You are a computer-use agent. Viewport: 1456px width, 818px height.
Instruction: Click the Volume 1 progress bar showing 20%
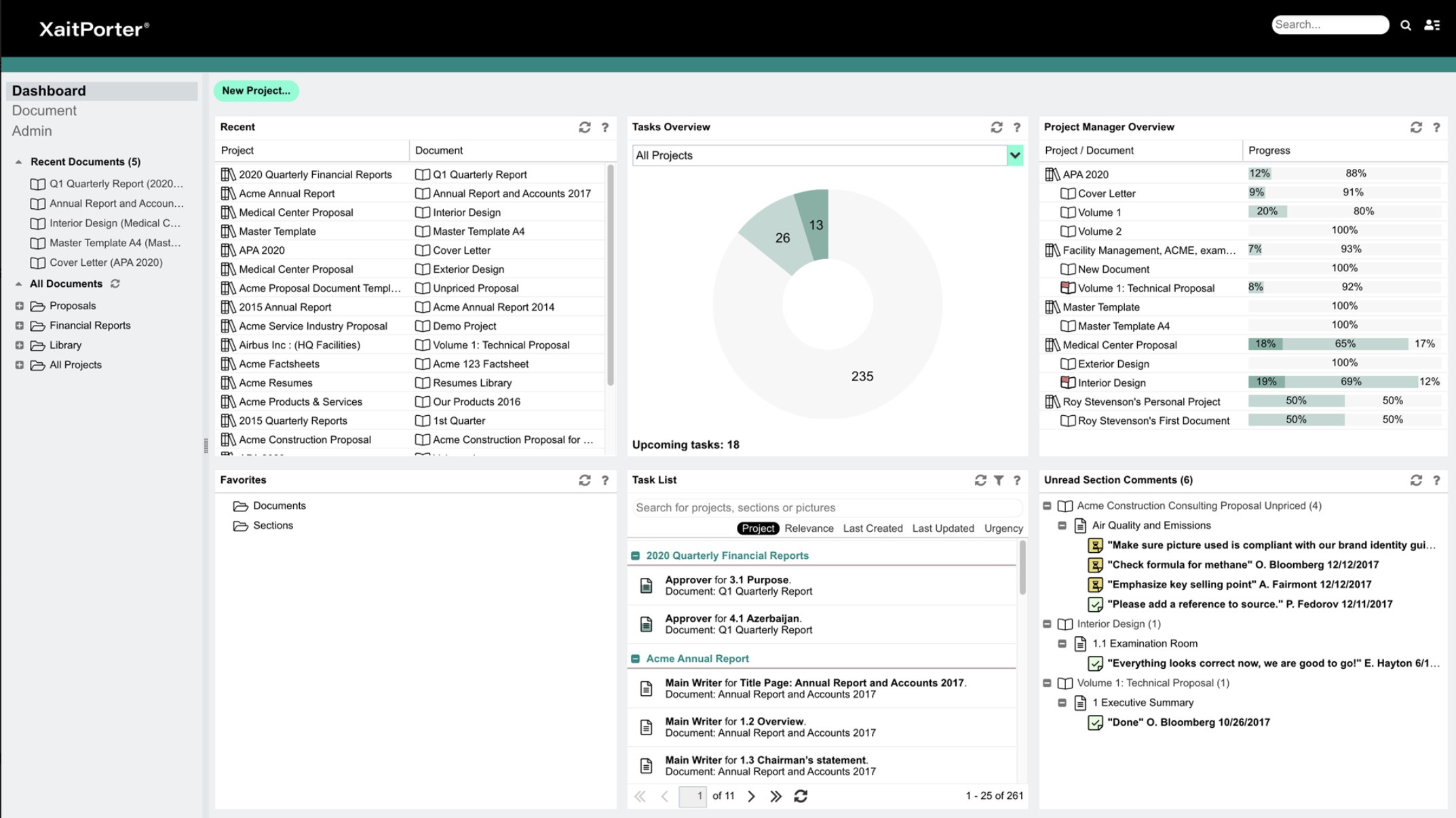click(1266, 212)
